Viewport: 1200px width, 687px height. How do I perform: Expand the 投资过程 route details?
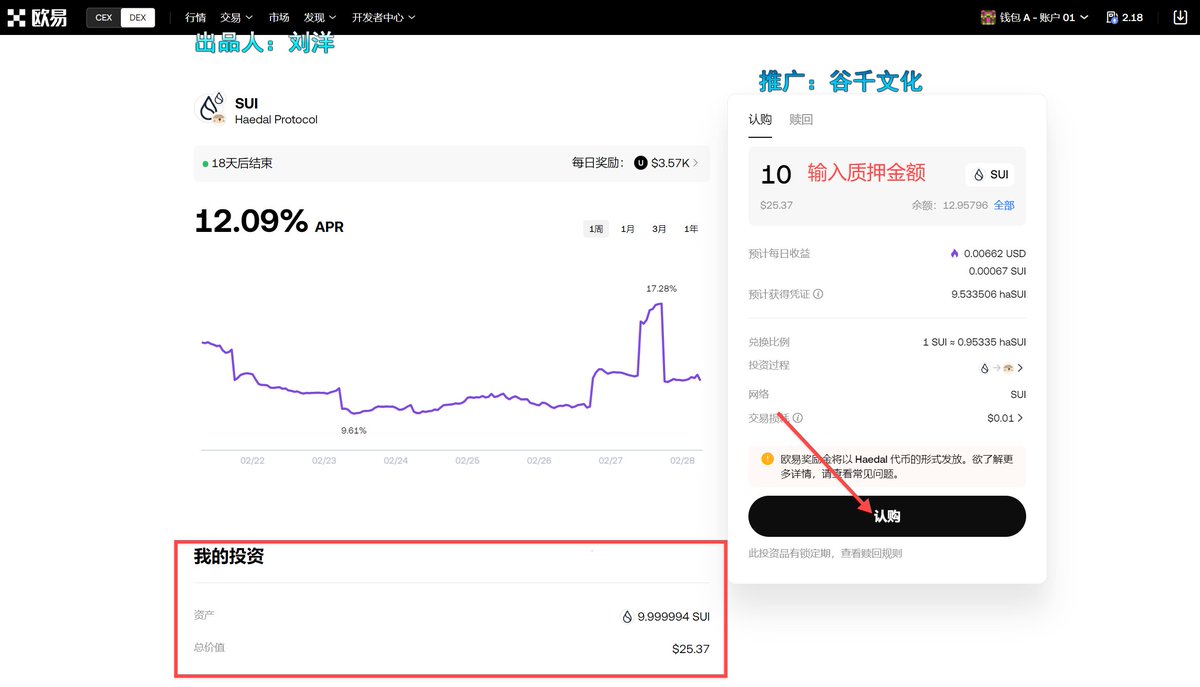(1001, 368)
